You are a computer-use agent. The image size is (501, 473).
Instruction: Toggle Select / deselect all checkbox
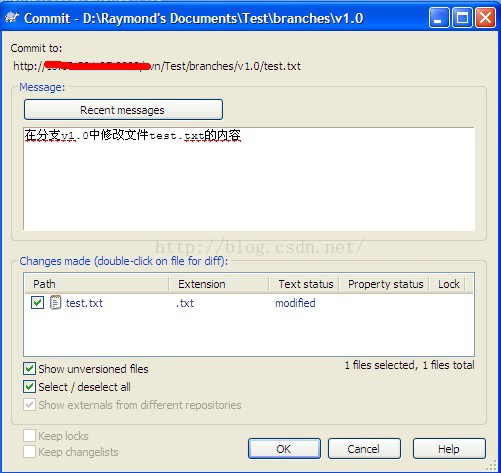click(29, 387)
